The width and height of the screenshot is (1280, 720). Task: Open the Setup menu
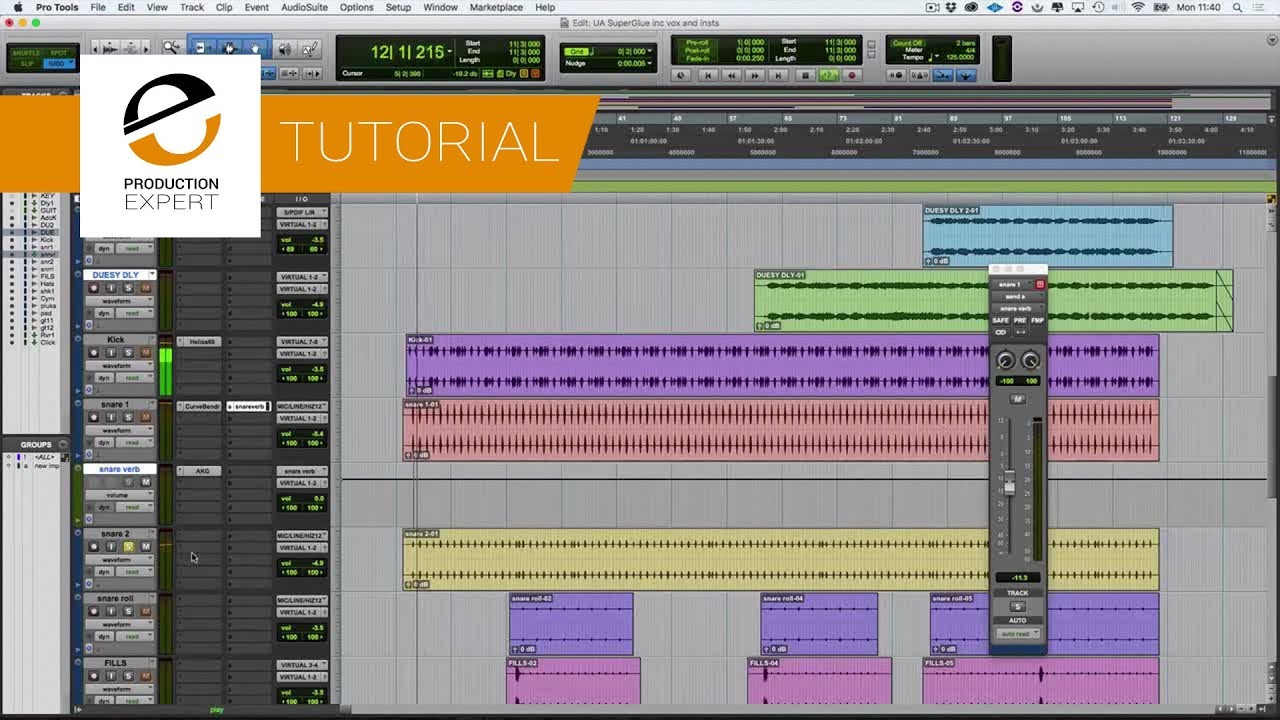[398, 7]
